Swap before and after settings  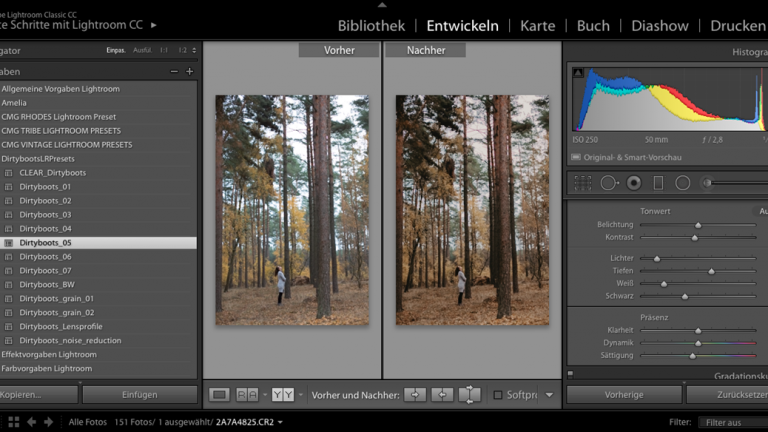point(469,395)
